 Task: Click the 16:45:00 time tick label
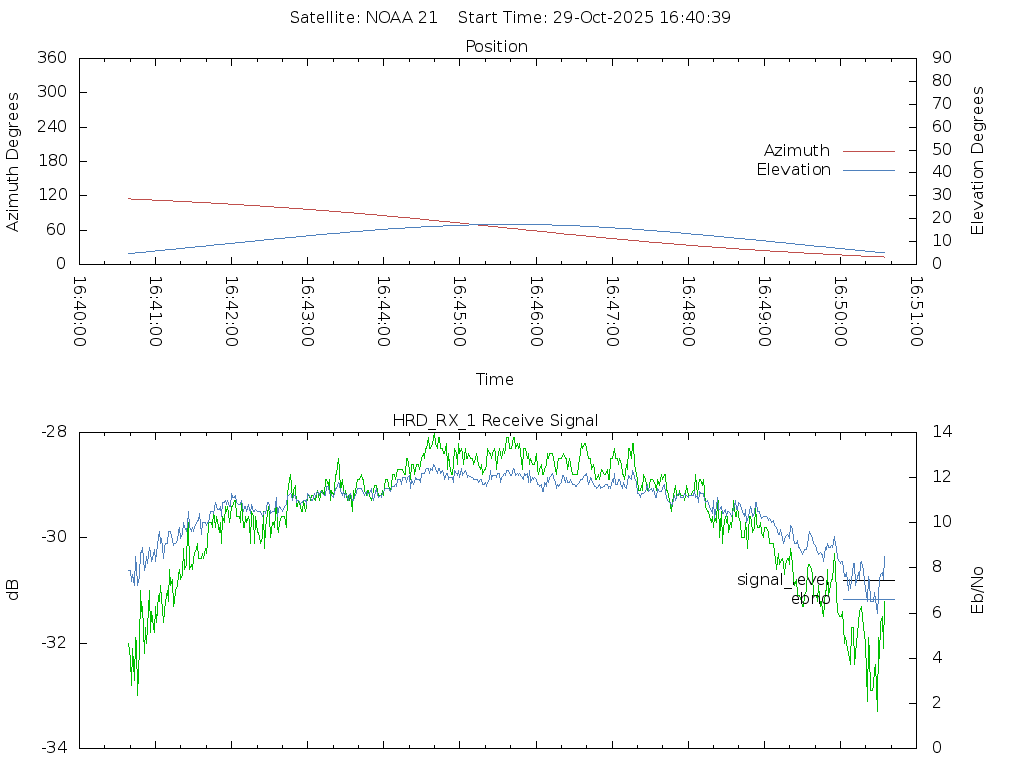(x=458, y=312)
